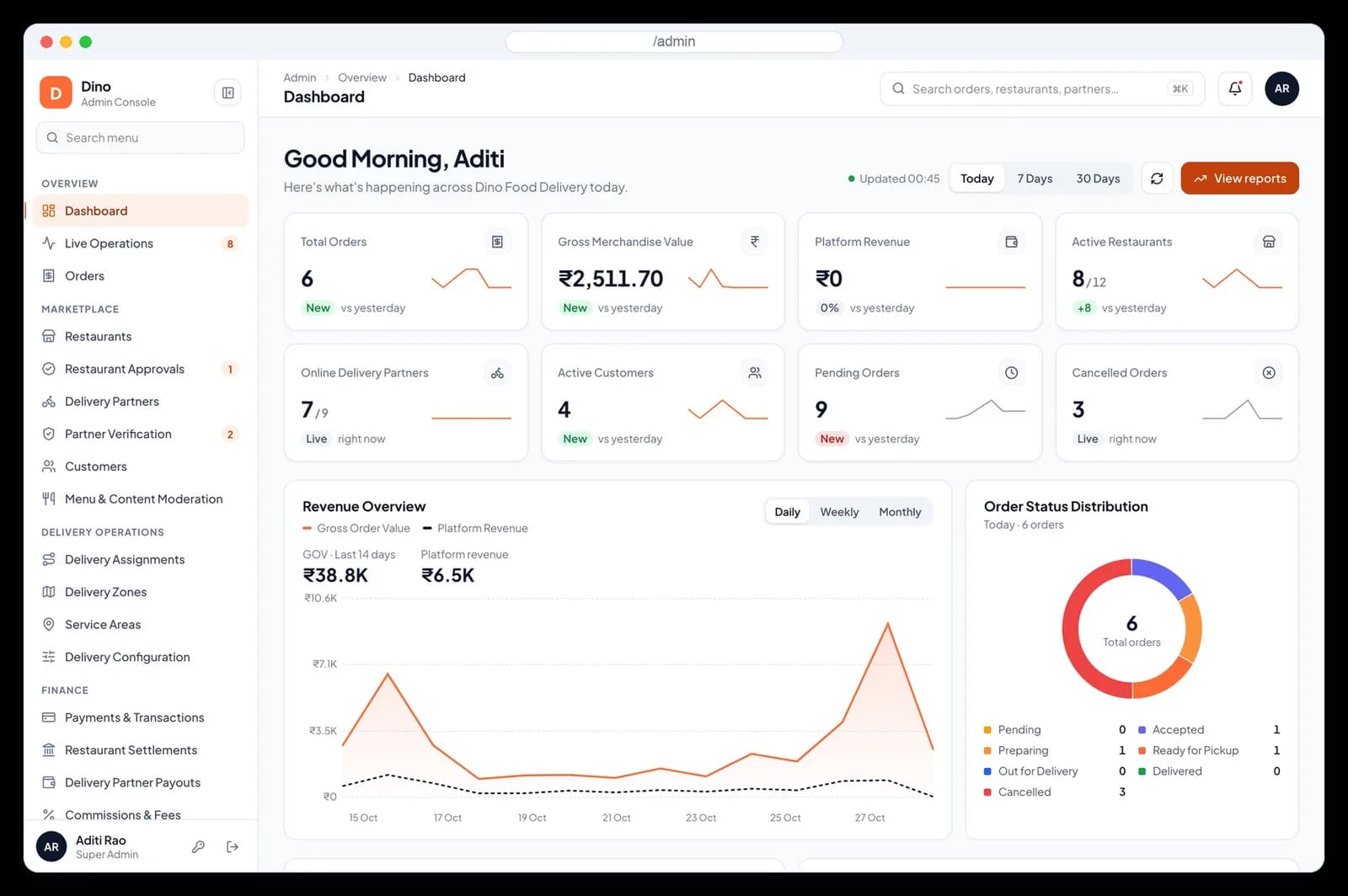Click the Dino orange logo
1348x896 pixels.
click(56, 93)
